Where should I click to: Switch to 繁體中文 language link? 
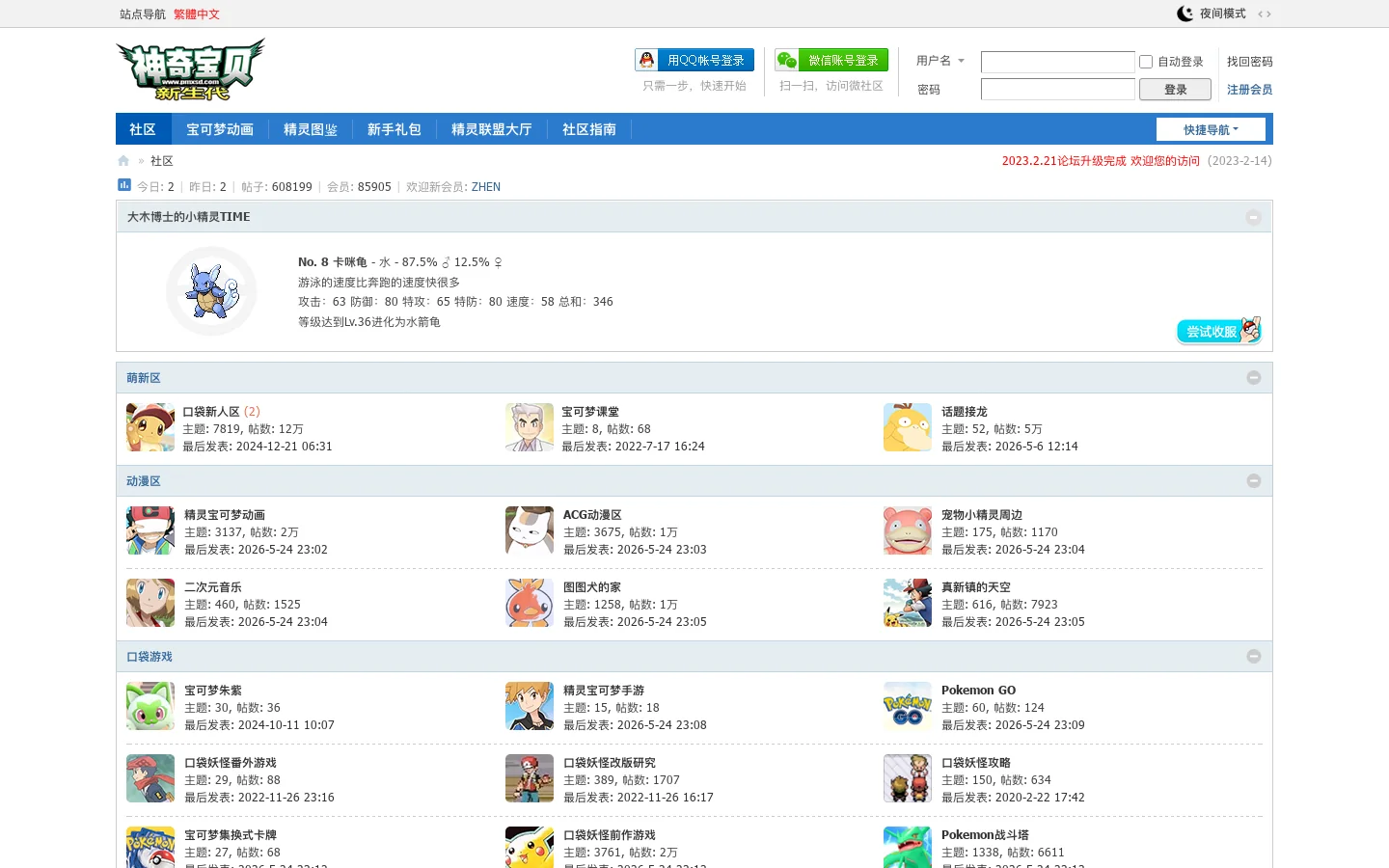197,14
